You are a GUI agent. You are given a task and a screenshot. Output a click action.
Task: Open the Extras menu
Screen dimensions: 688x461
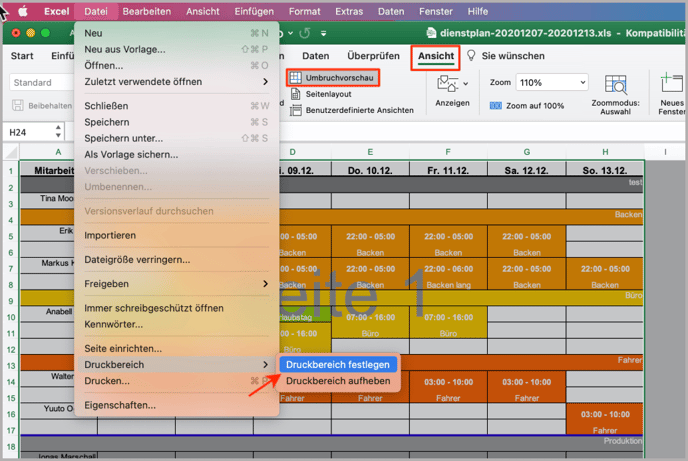(x=349, y=11)
